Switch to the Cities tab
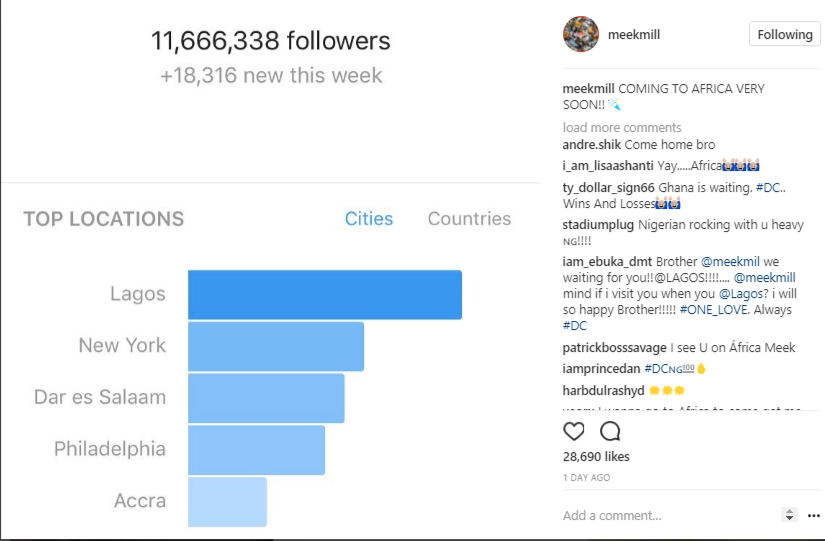The image size is (825, 541). tap(369, 219)
